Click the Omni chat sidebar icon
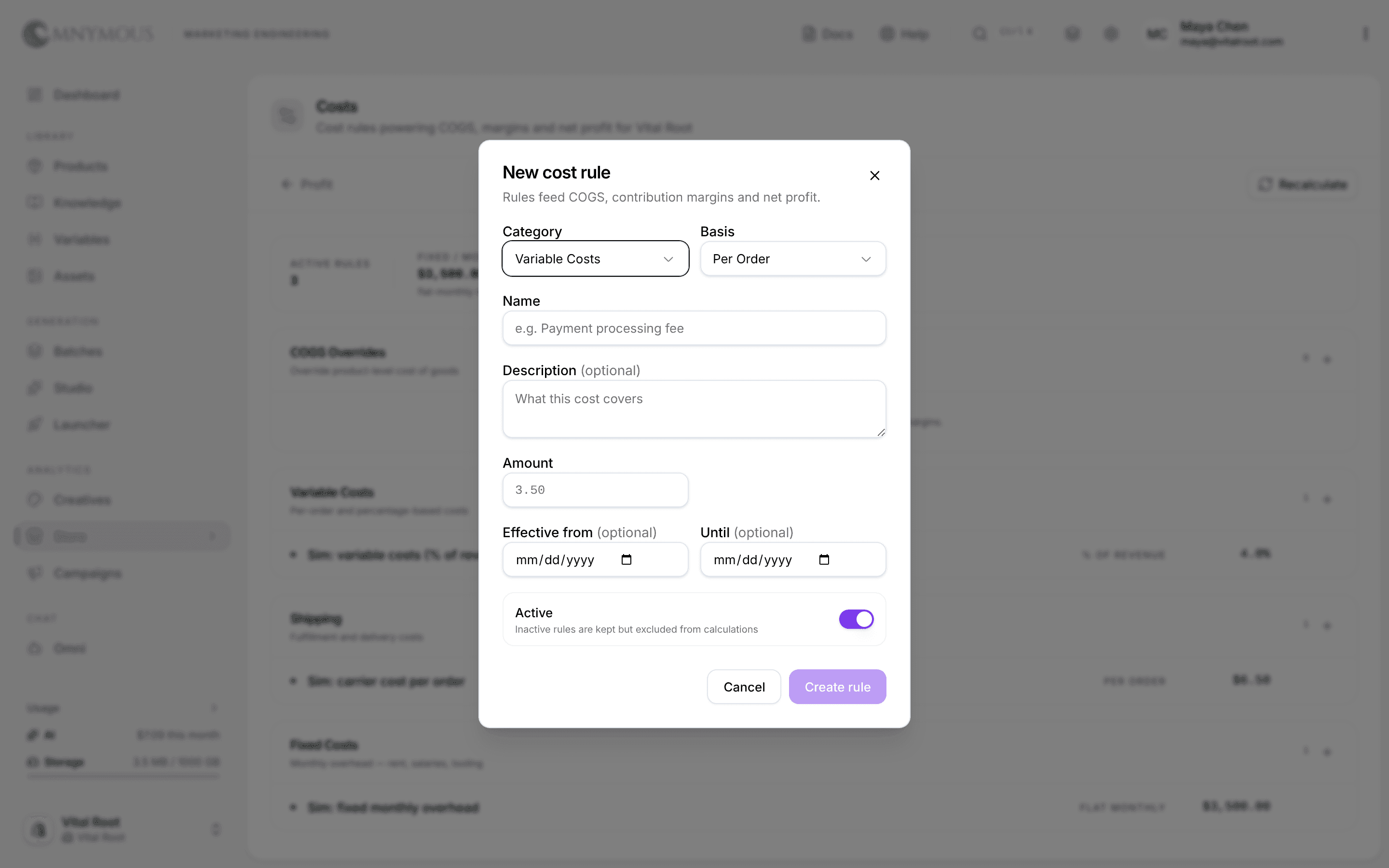 pyautogui.click(x=34, y=649)
